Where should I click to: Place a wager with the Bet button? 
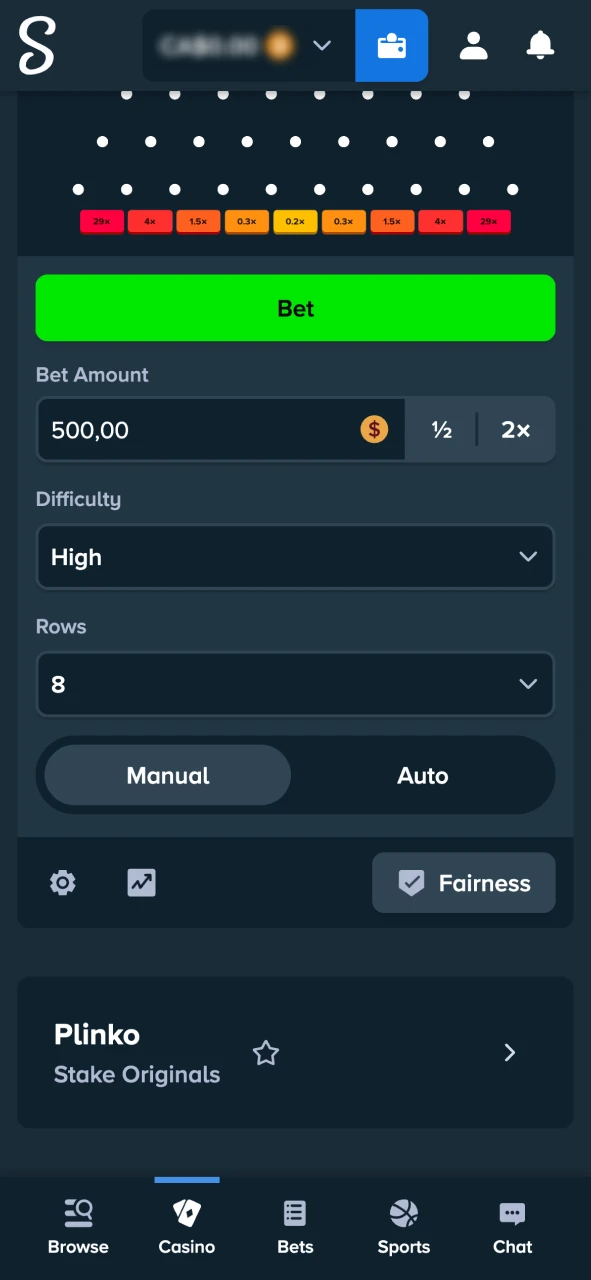click(x=295, y=308)
